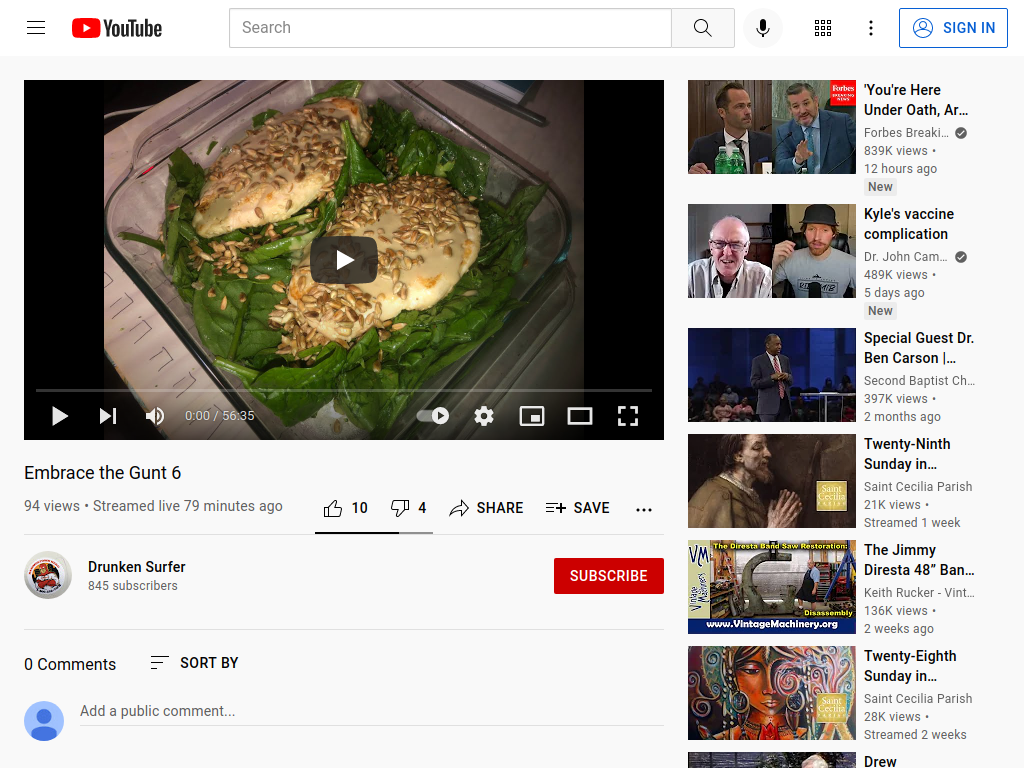Enable miniplayer mode

pos(532,416)
